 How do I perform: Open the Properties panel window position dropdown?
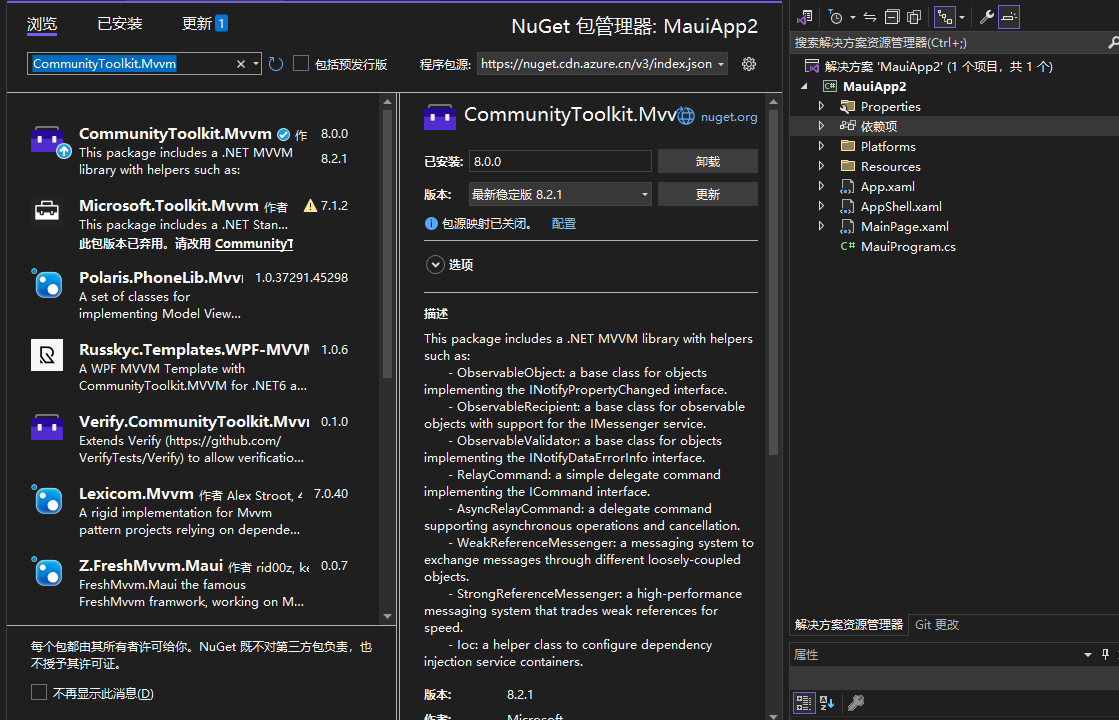tap(1088, 654)
